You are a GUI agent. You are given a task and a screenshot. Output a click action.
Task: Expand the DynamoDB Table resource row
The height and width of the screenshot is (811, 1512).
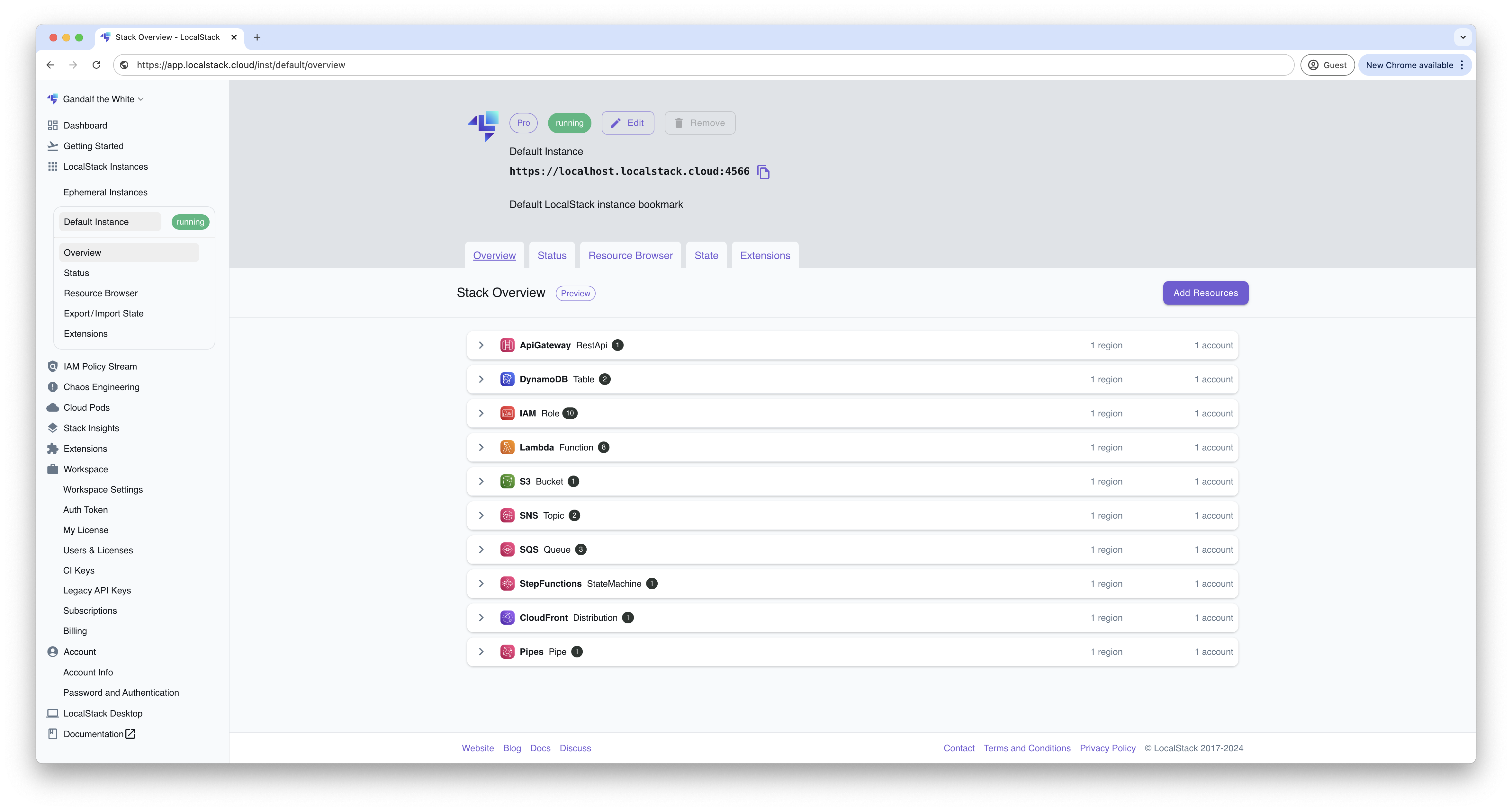pyautogui.click(x=481, y=379)
